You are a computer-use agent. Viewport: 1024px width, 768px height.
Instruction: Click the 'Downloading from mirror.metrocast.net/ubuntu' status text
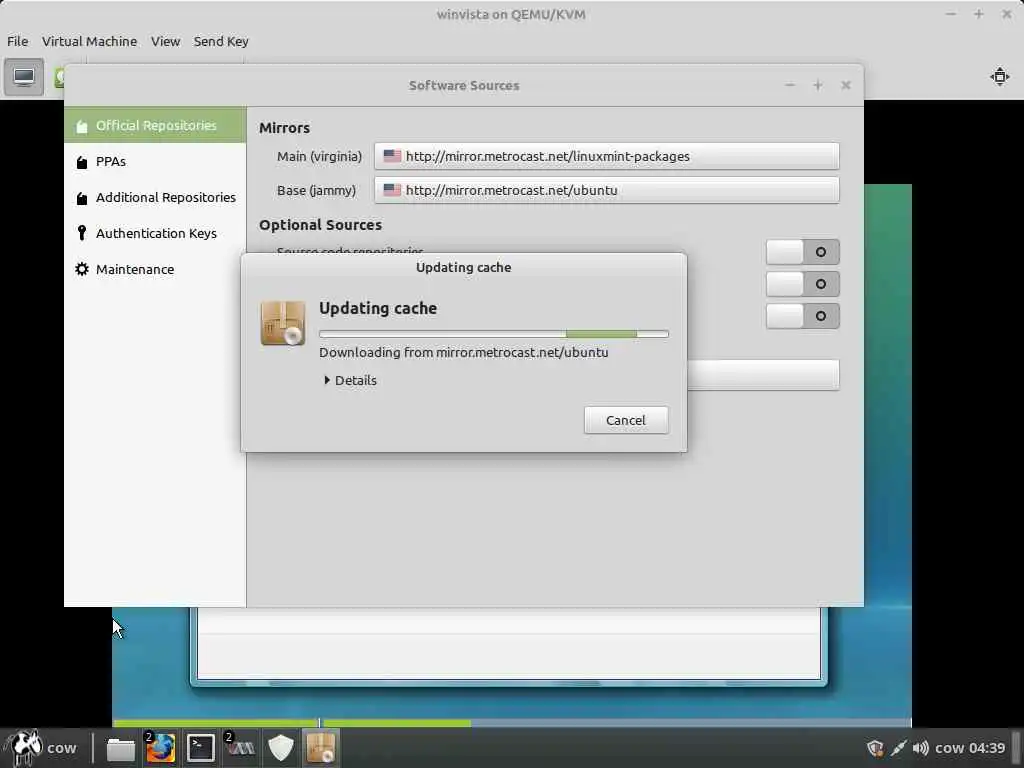[464, 353]
